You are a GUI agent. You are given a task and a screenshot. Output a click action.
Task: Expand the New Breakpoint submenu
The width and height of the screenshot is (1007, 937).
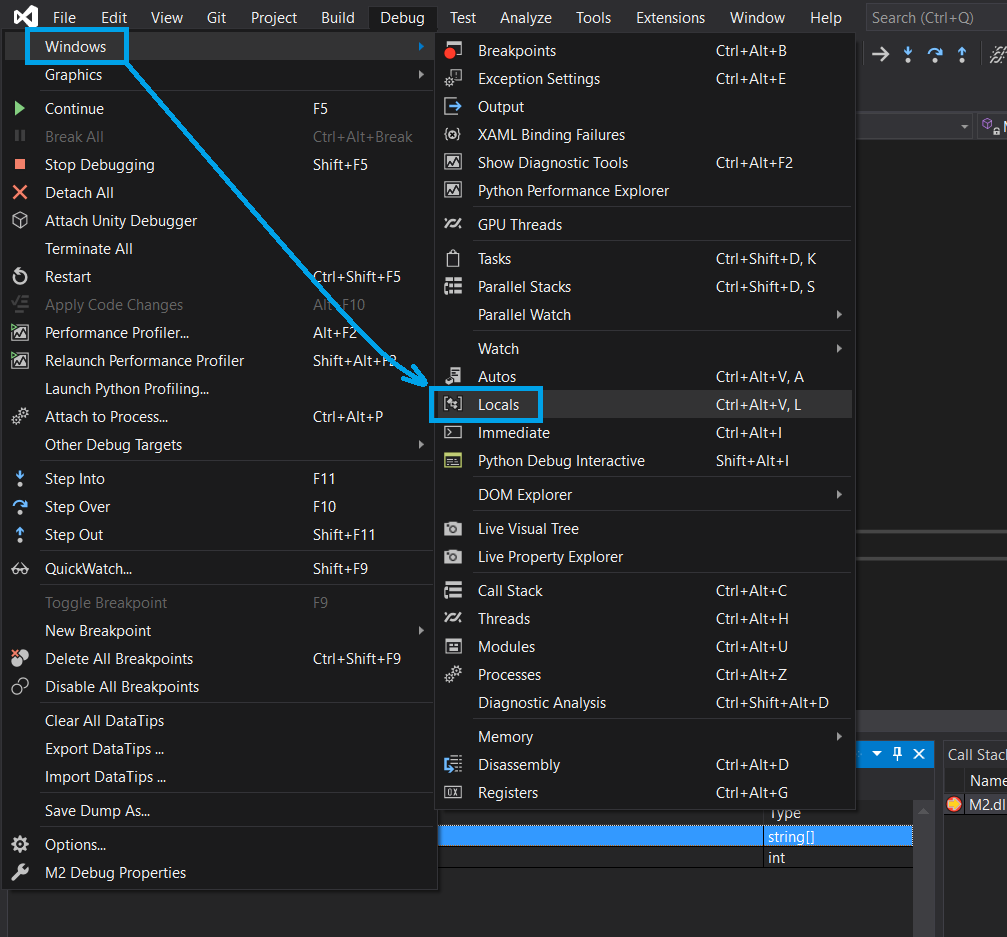421,631
